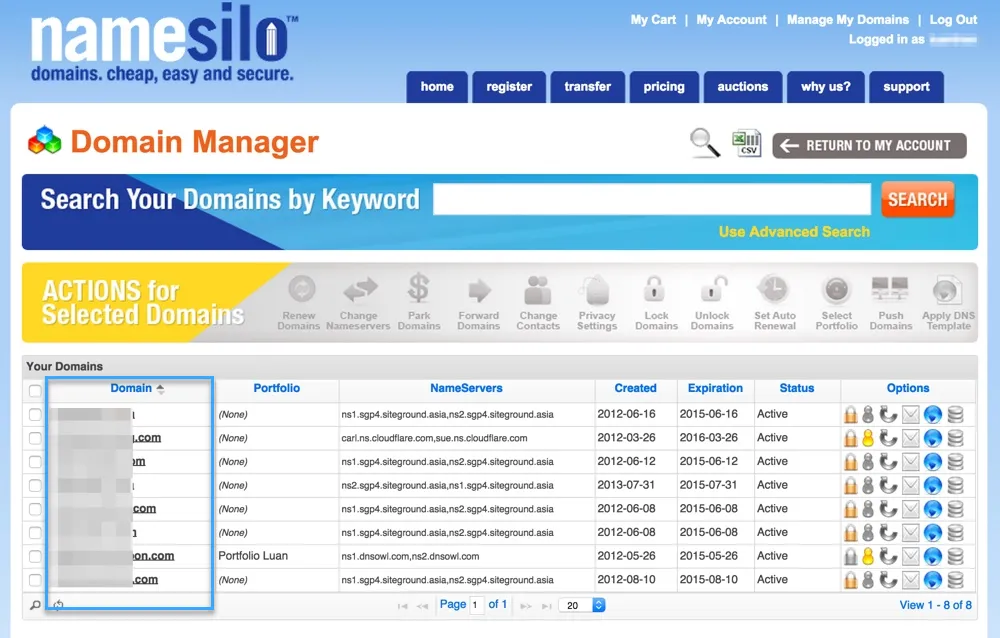Open the Change Nameservers action
Screen dimensions: 1000x638
(360, 290)
